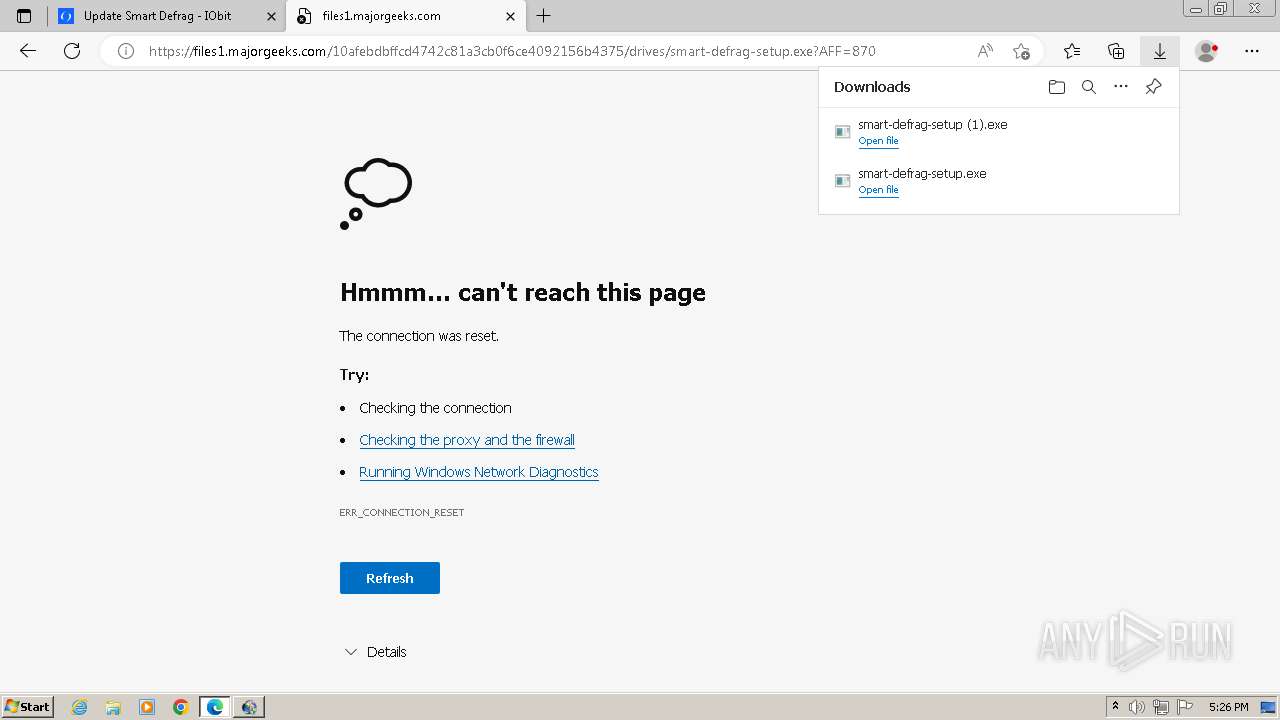This screenshot has width=1280, height=720.
Task: Toggle the Downloads toolbar button
Action: (1160, 51)
